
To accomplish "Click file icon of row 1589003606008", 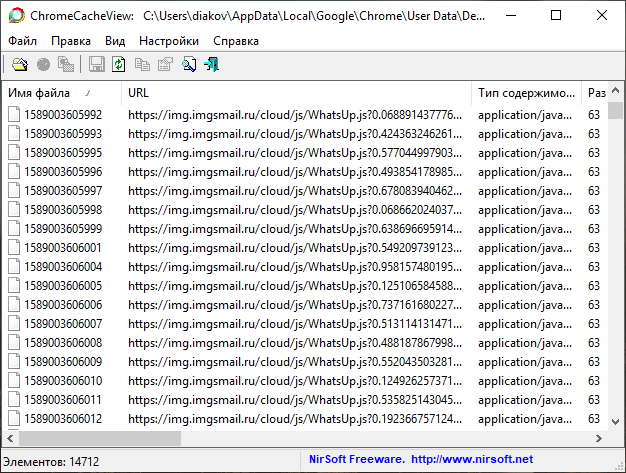I will click(14, 343).
